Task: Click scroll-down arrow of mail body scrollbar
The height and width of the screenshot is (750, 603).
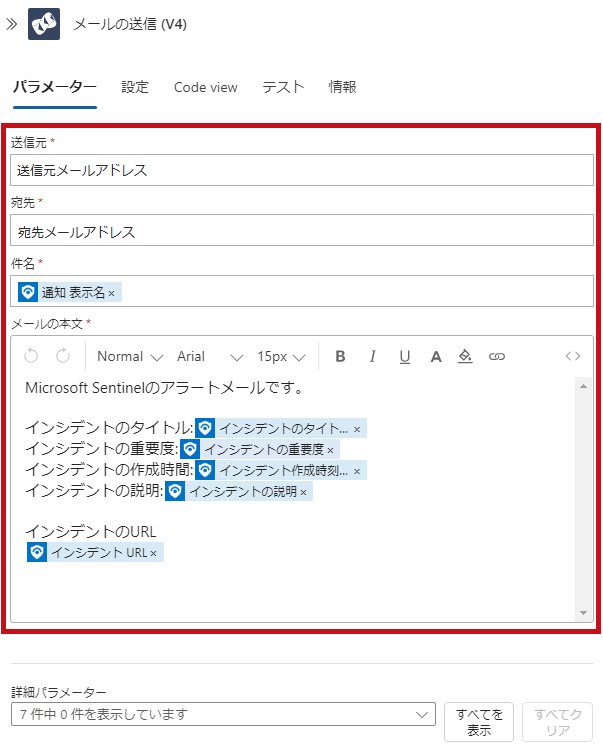Action: point(583,613)
